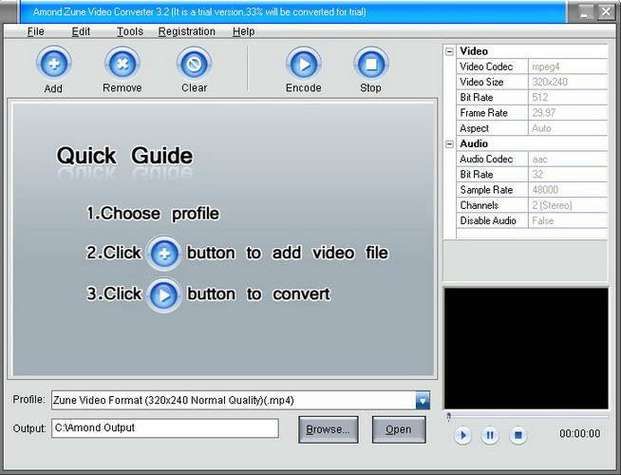Click the Remove file icon
Screen dimensions: 621x475
coord(122,64)
